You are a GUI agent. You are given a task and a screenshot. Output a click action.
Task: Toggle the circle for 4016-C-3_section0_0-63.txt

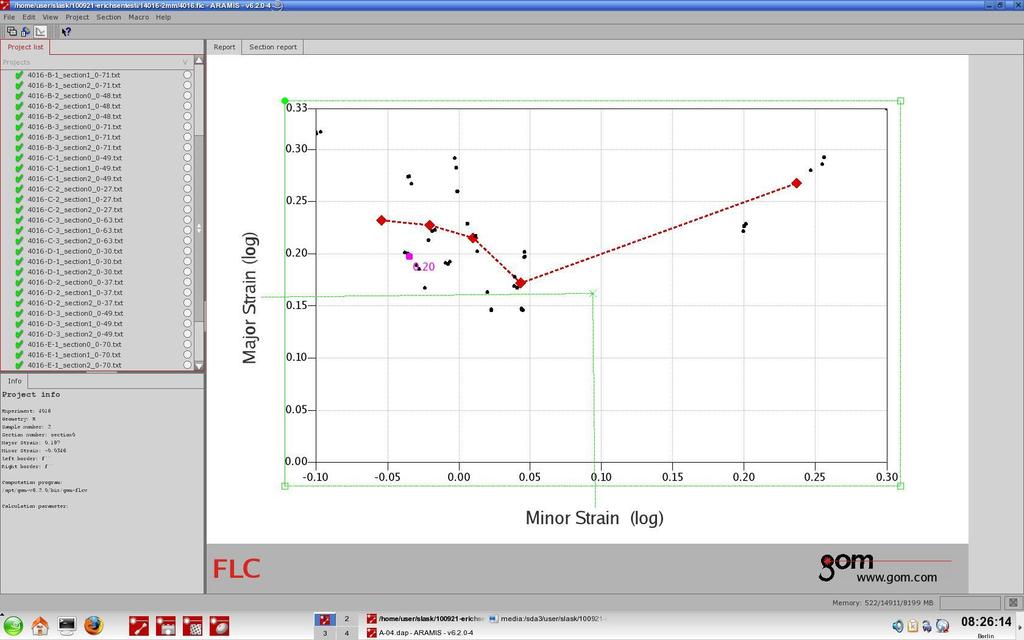coord(187,220)
